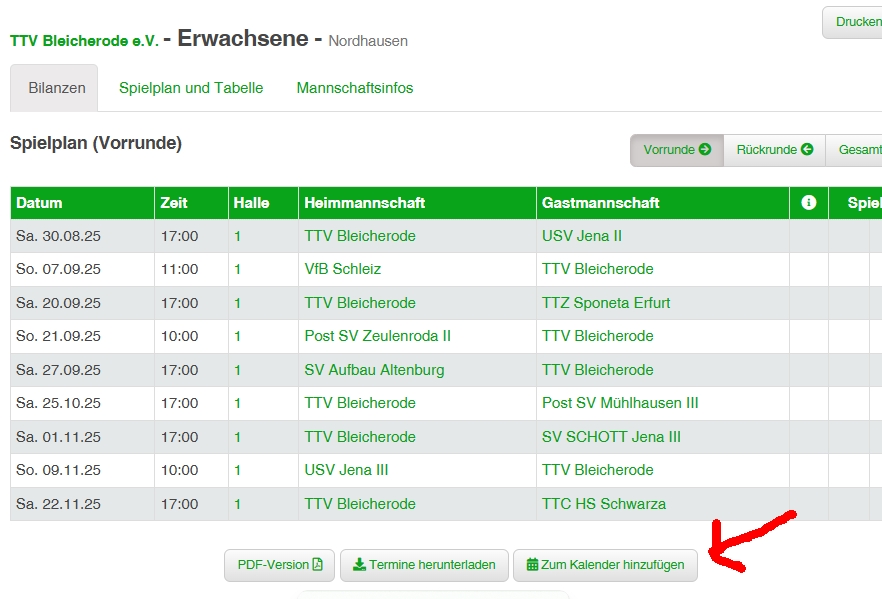Open TTC HS Schwarza team link
Screen dimensions: 882x599
coord(604,503)
